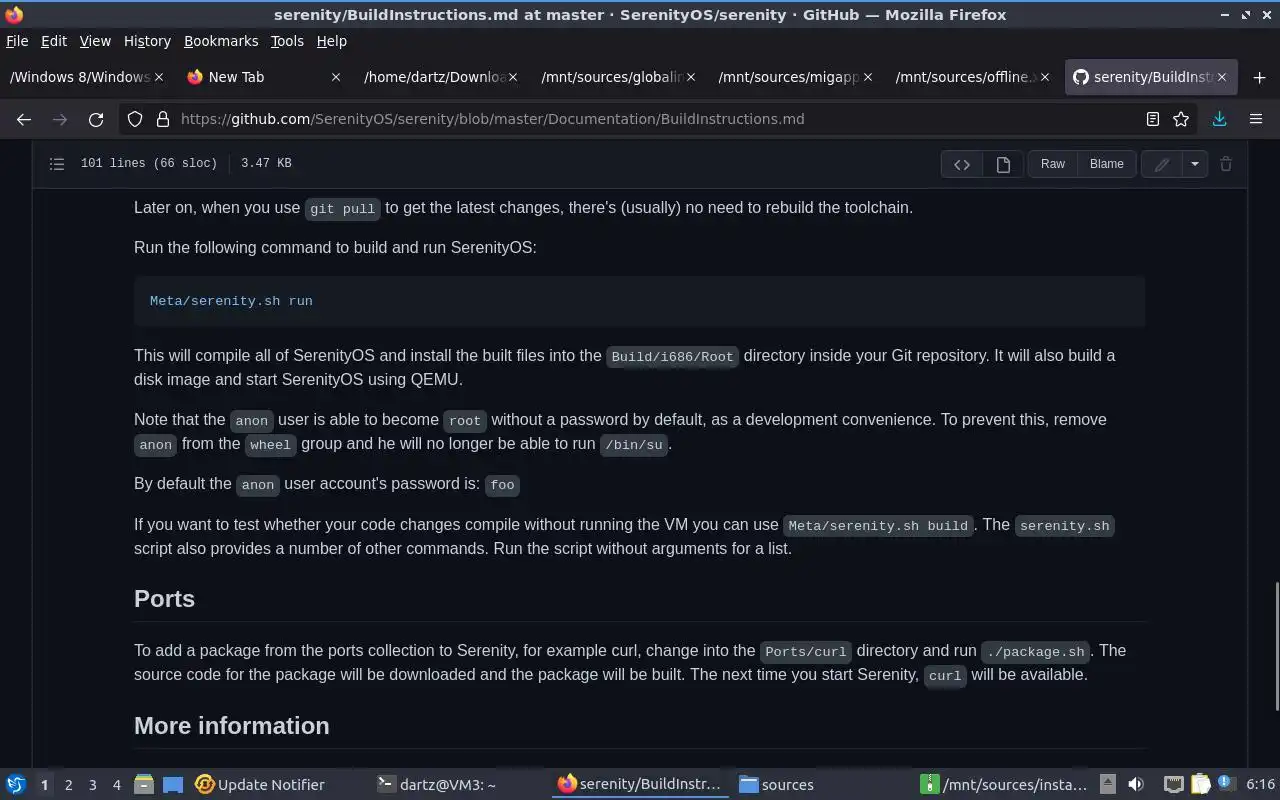The width and height of the screenshot is (1280, 800).
Task: Click the git pull inline code
Action: pyautogui.click(x=342, y=208)
